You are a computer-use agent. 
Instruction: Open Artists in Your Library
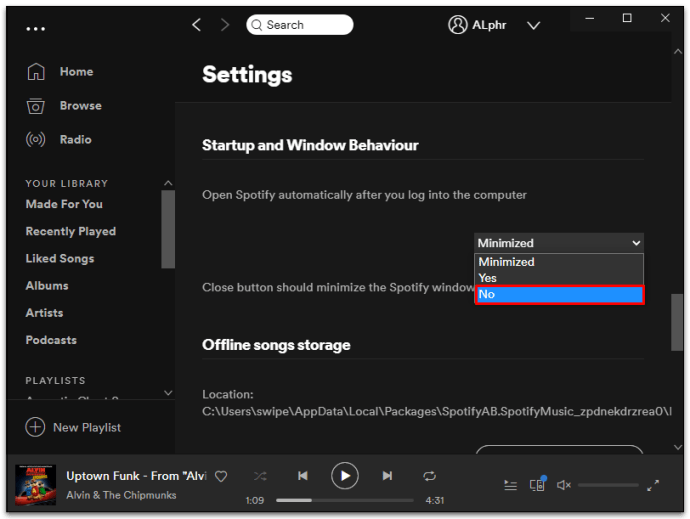[44, 313]
